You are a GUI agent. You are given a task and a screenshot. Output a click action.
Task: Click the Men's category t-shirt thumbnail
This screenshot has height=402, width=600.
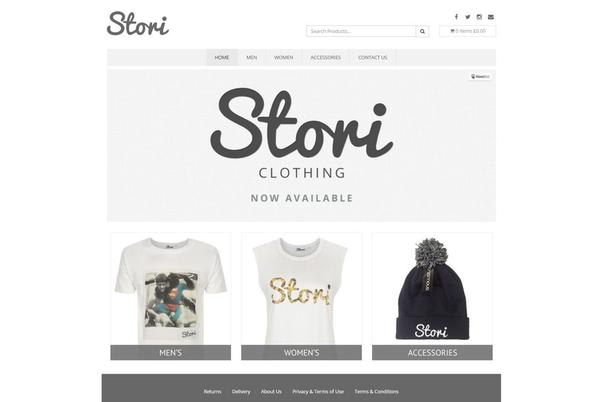[171, 290]
